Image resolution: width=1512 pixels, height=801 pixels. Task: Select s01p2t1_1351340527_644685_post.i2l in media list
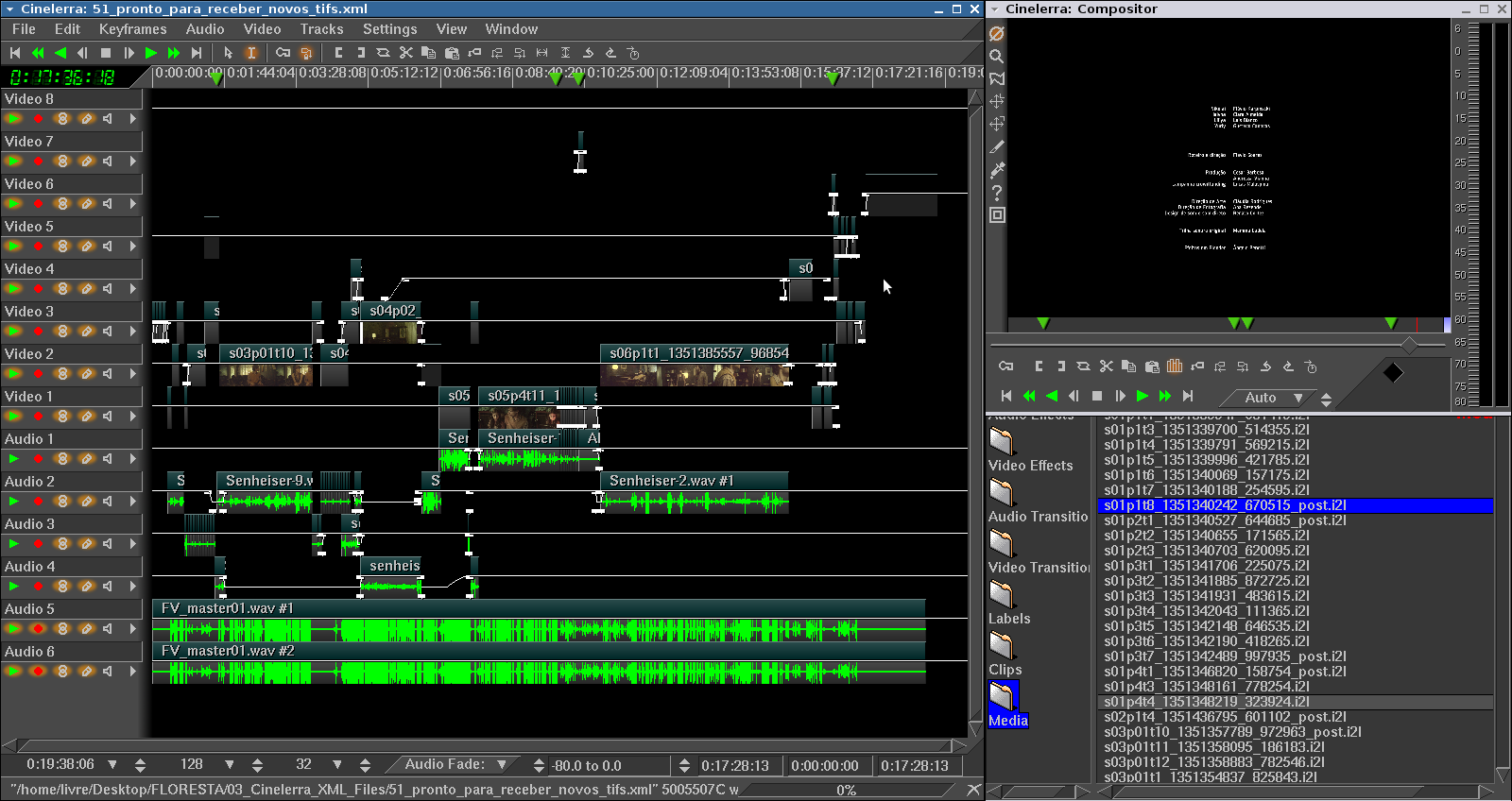1225,520
